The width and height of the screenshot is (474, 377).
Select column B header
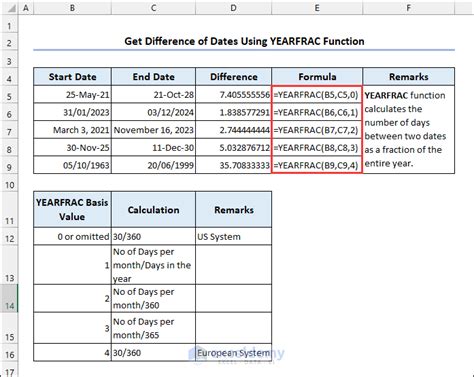point(72,8)
